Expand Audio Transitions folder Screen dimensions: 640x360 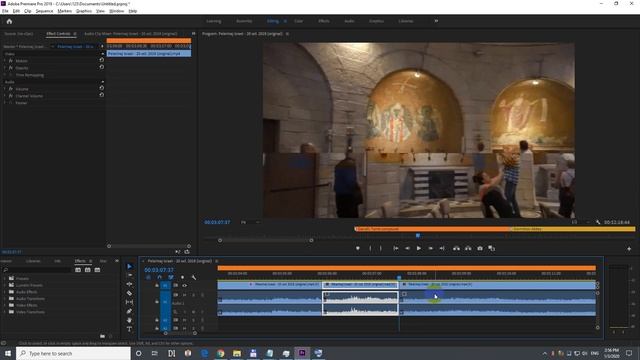coord(5,298)
